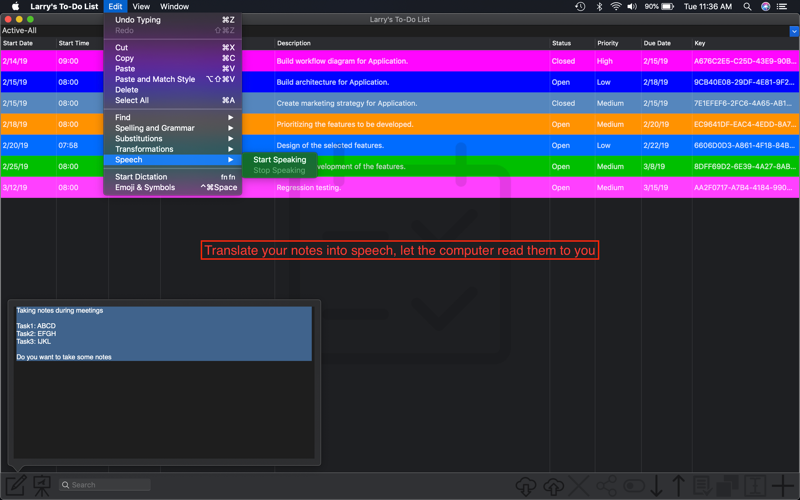The width and height of the screenshot is (800, 500).
Task: Sort by Start Time column header
Action: coord(82,43)
